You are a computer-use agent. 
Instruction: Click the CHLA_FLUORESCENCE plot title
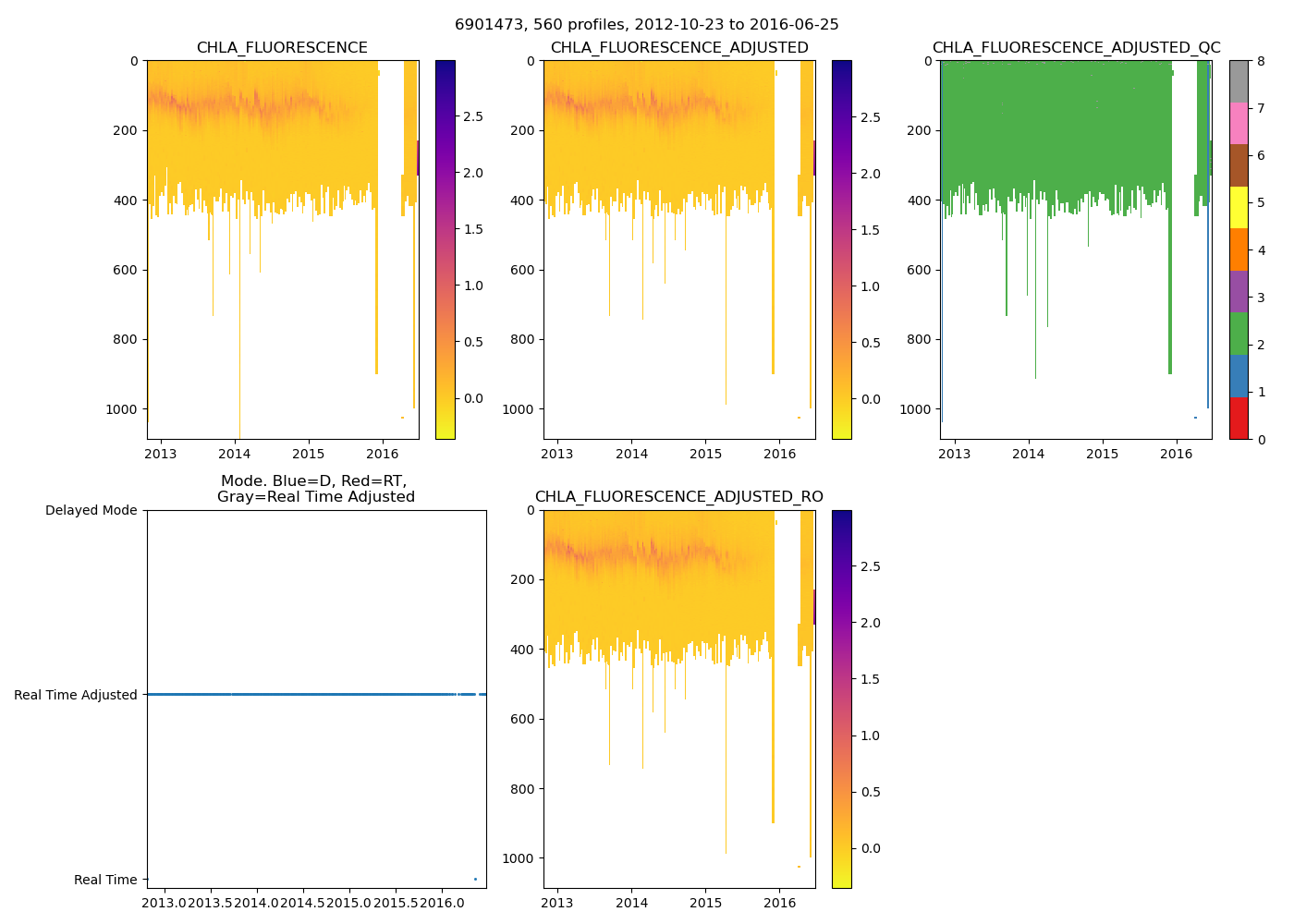point(282,48)
